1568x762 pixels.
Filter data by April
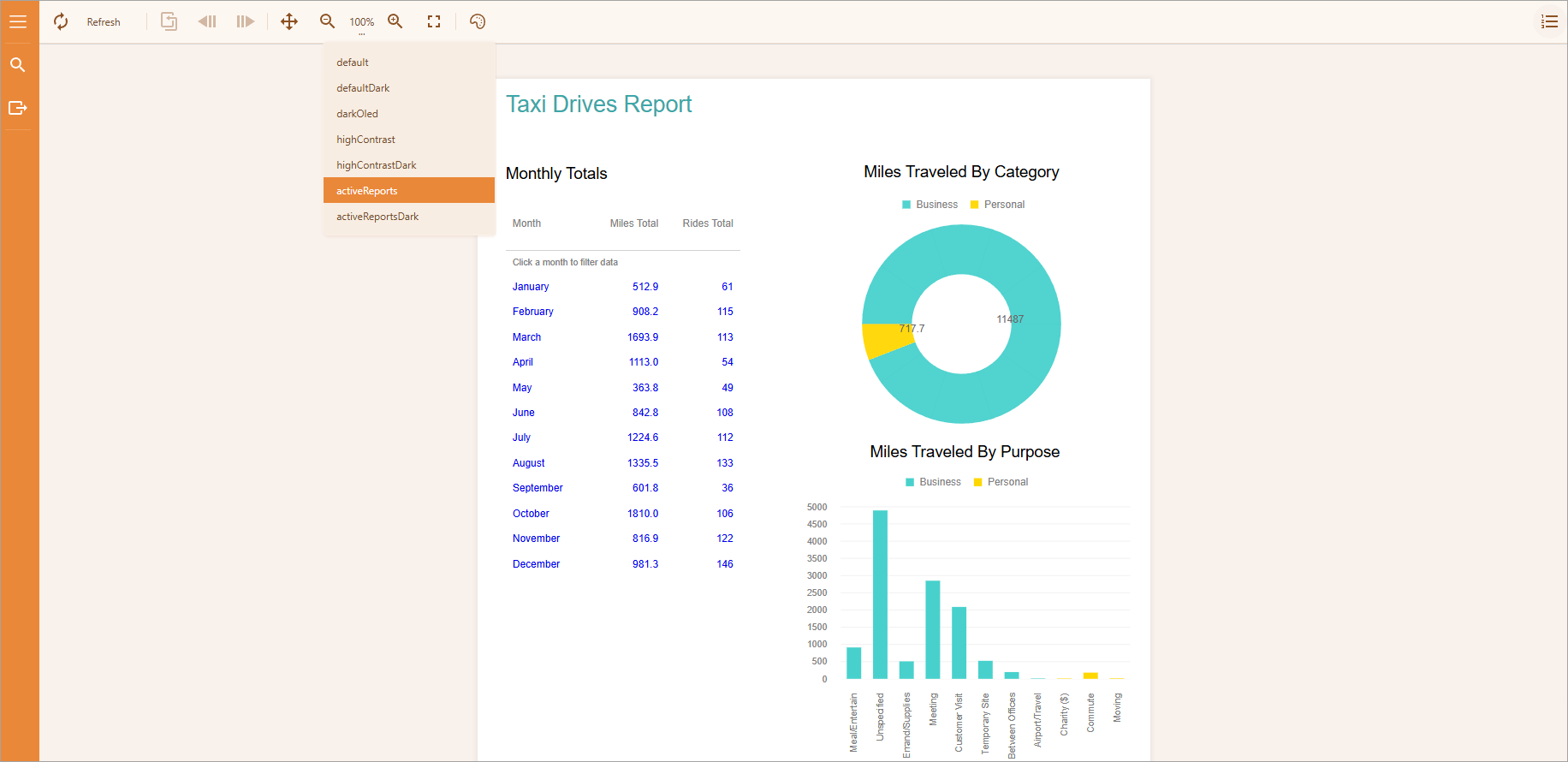pos(523,362)
